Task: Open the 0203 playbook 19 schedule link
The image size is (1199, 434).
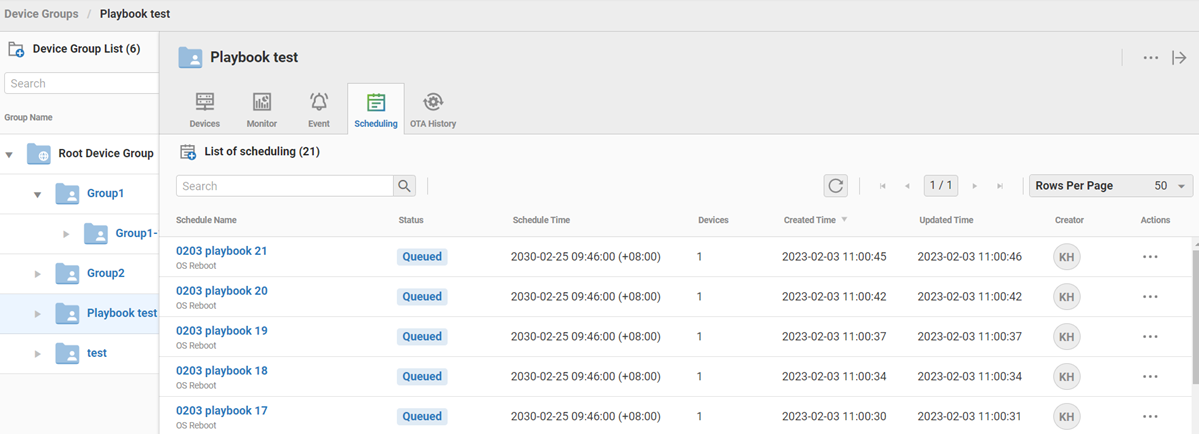Action: [221, 331]
